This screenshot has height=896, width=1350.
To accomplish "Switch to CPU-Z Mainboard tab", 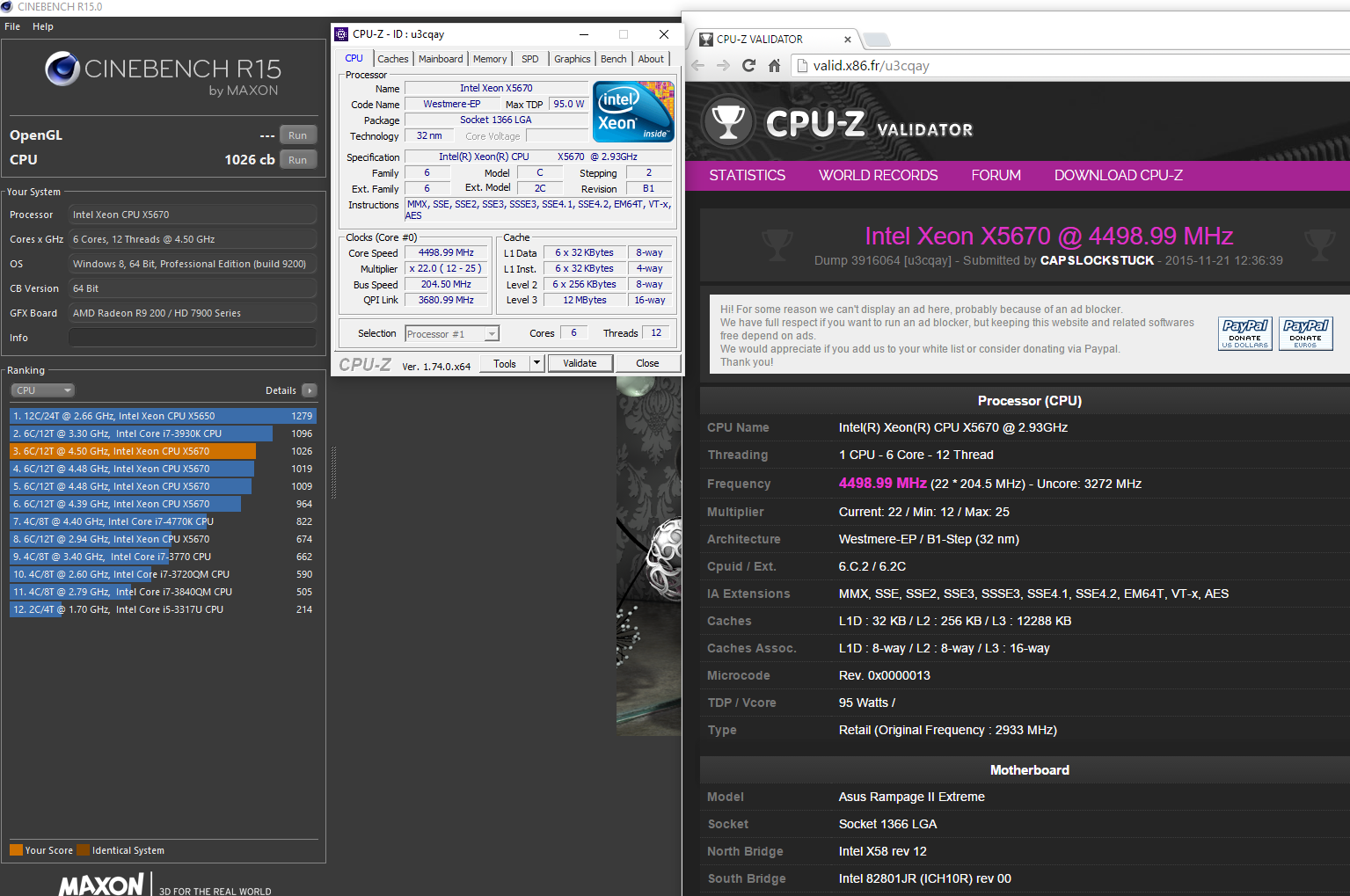I will 441,59.
